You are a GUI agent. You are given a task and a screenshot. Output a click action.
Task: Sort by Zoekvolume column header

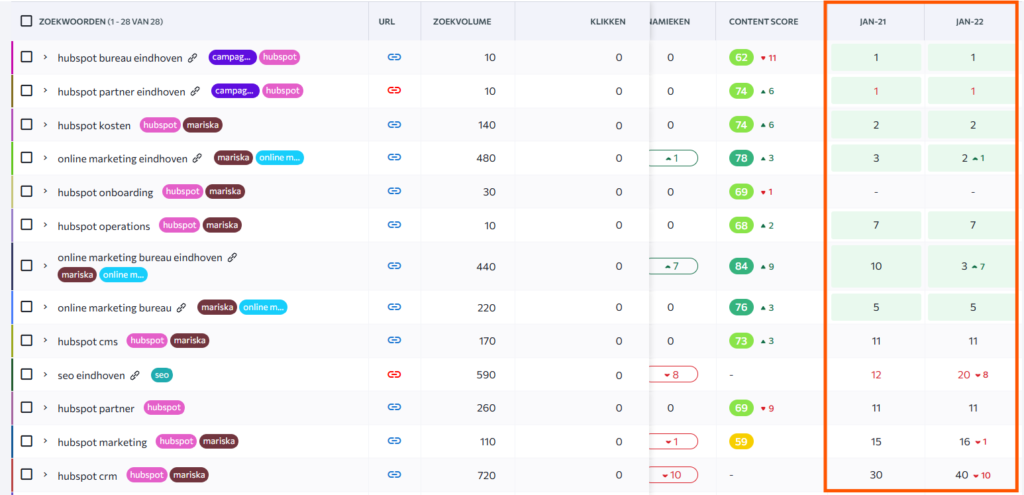462,21
